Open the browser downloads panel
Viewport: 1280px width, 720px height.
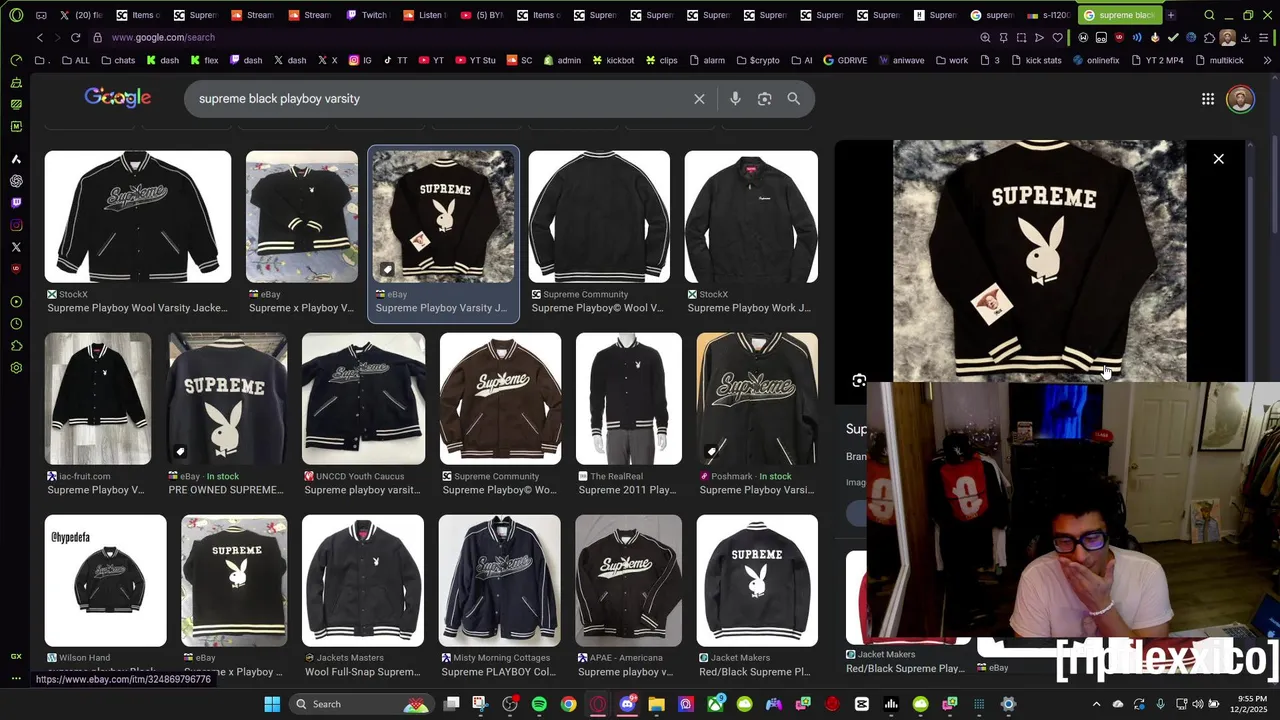tap(1245, 38)
